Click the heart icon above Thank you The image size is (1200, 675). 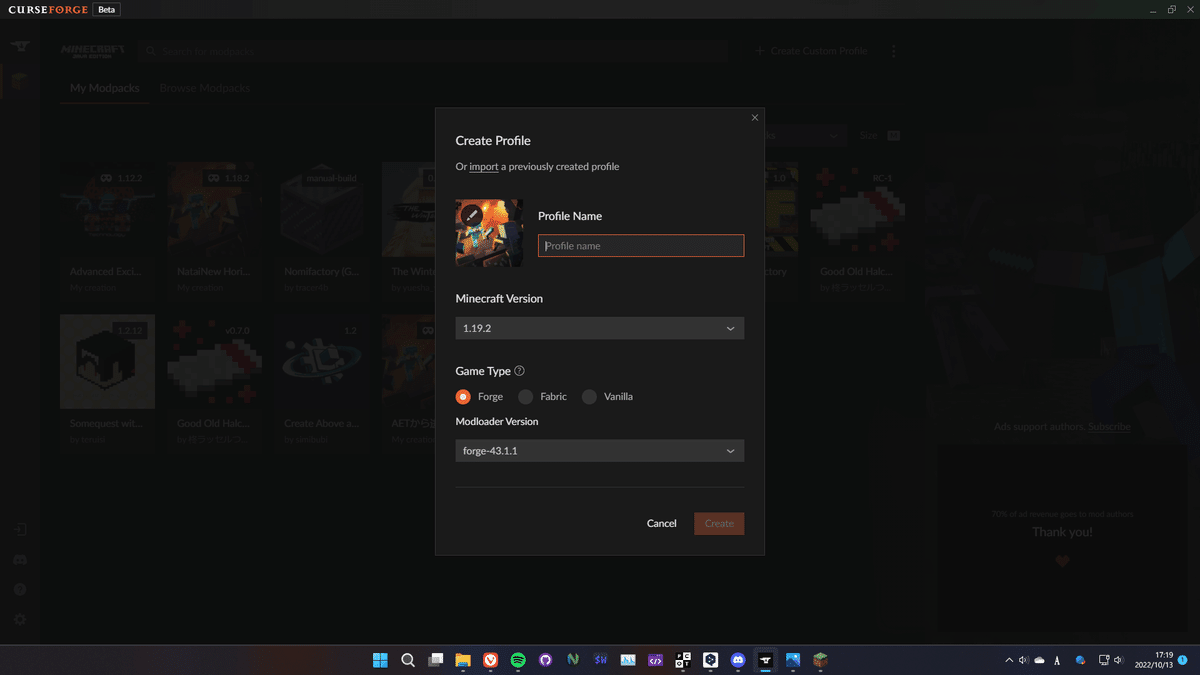click(1062, 561)
